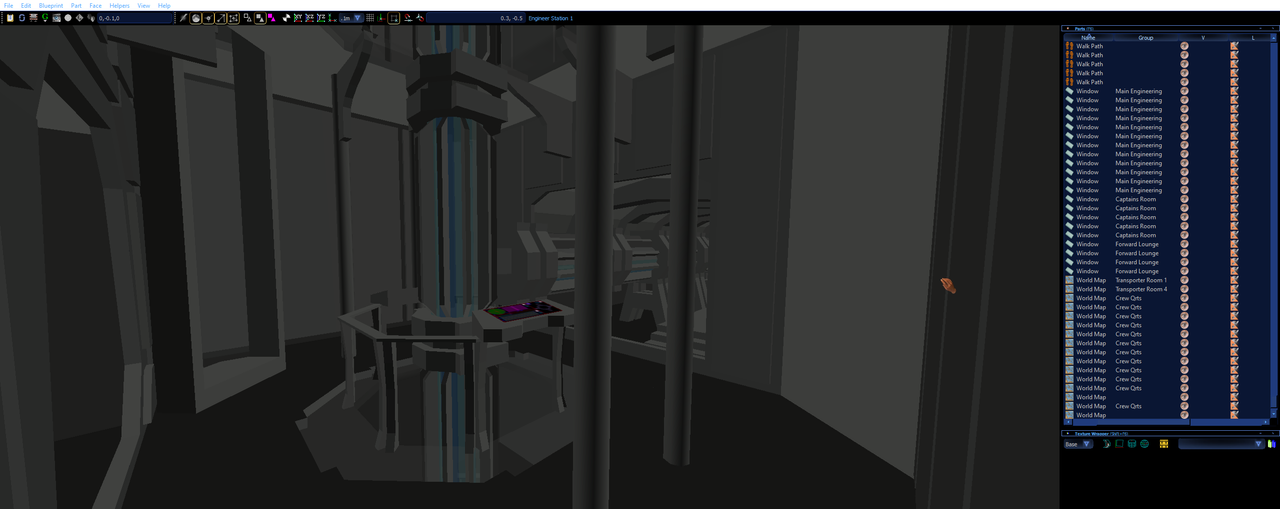This screenshot has width=1280, height=509.
Task: Select the World Map Transporter Room 1 row
Action: [x=1167, y=280]
